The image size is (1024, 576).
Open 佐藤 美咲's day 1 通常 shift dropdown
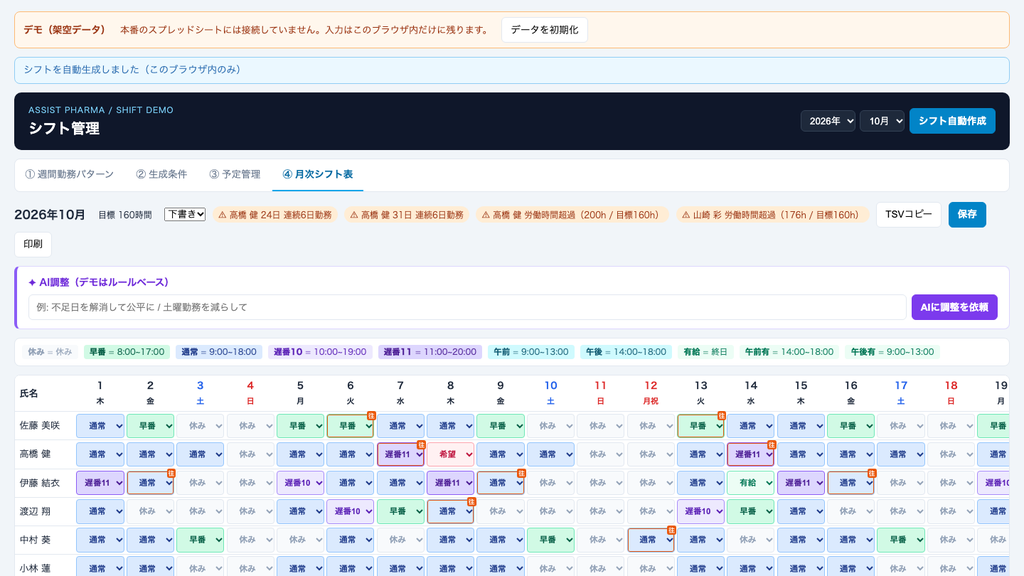point(100,426)
